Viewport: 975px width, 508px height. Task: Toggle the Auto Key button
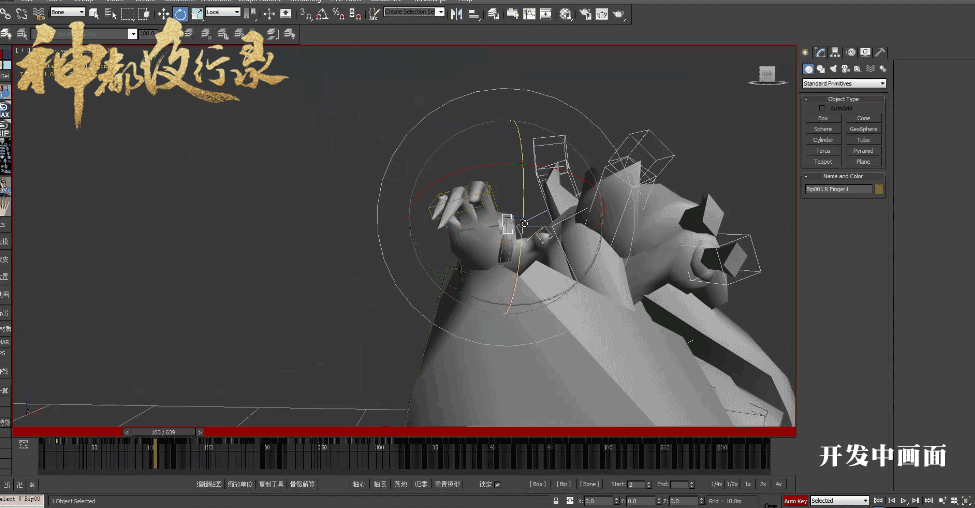[795, 500]
